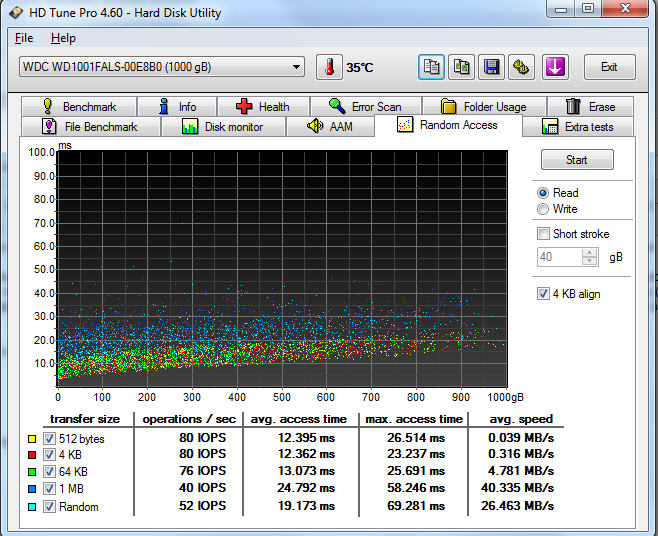Open the File menu

[x=24, y=38]
